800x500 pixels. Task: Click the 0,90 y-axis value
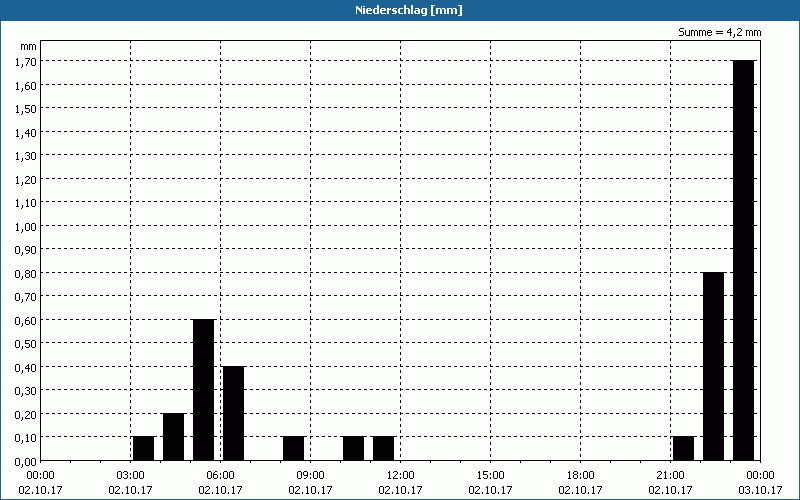(26, 250)
